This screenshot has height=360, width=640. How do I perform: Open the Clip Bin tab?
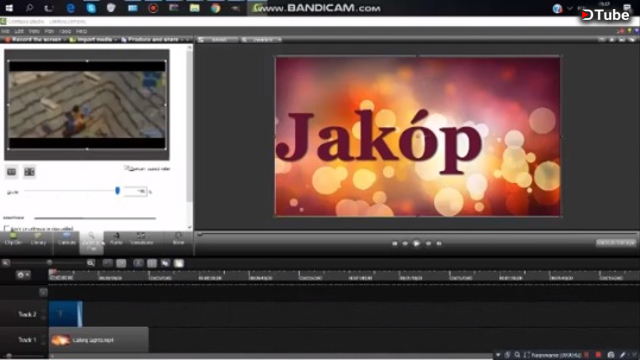(x=13, y=239)
